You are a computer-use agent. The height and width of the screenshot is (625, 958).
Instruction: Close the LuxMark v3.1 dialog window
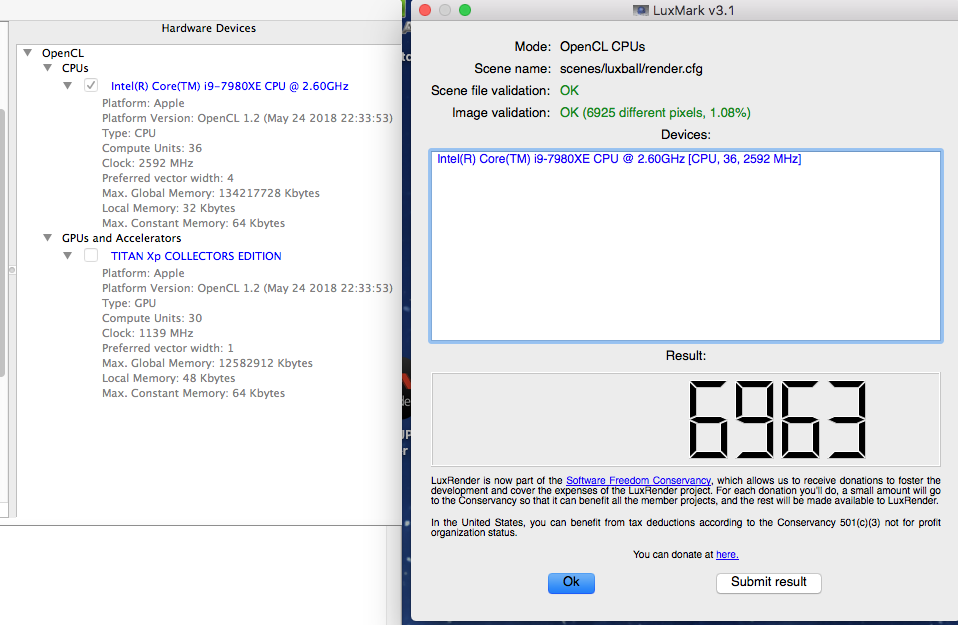425,10
